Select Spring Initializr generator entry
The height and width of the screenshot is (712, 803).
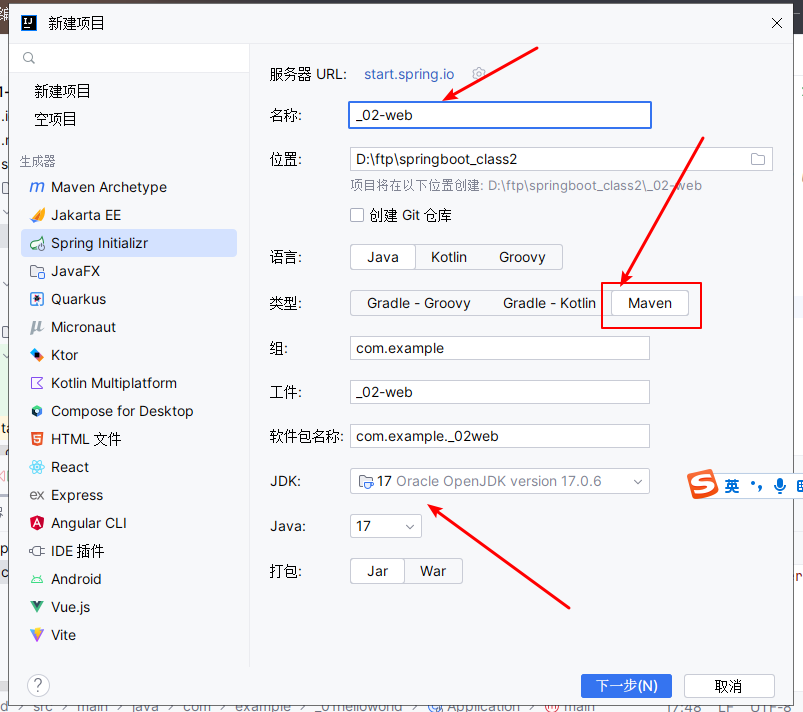[x=129, y=243]
